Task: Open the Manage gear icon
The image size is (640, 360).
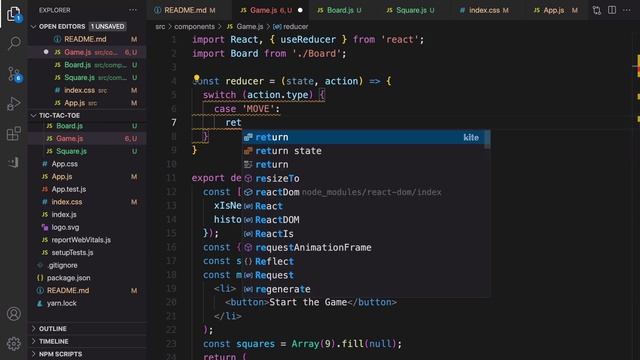Action: tap(13, 344)
